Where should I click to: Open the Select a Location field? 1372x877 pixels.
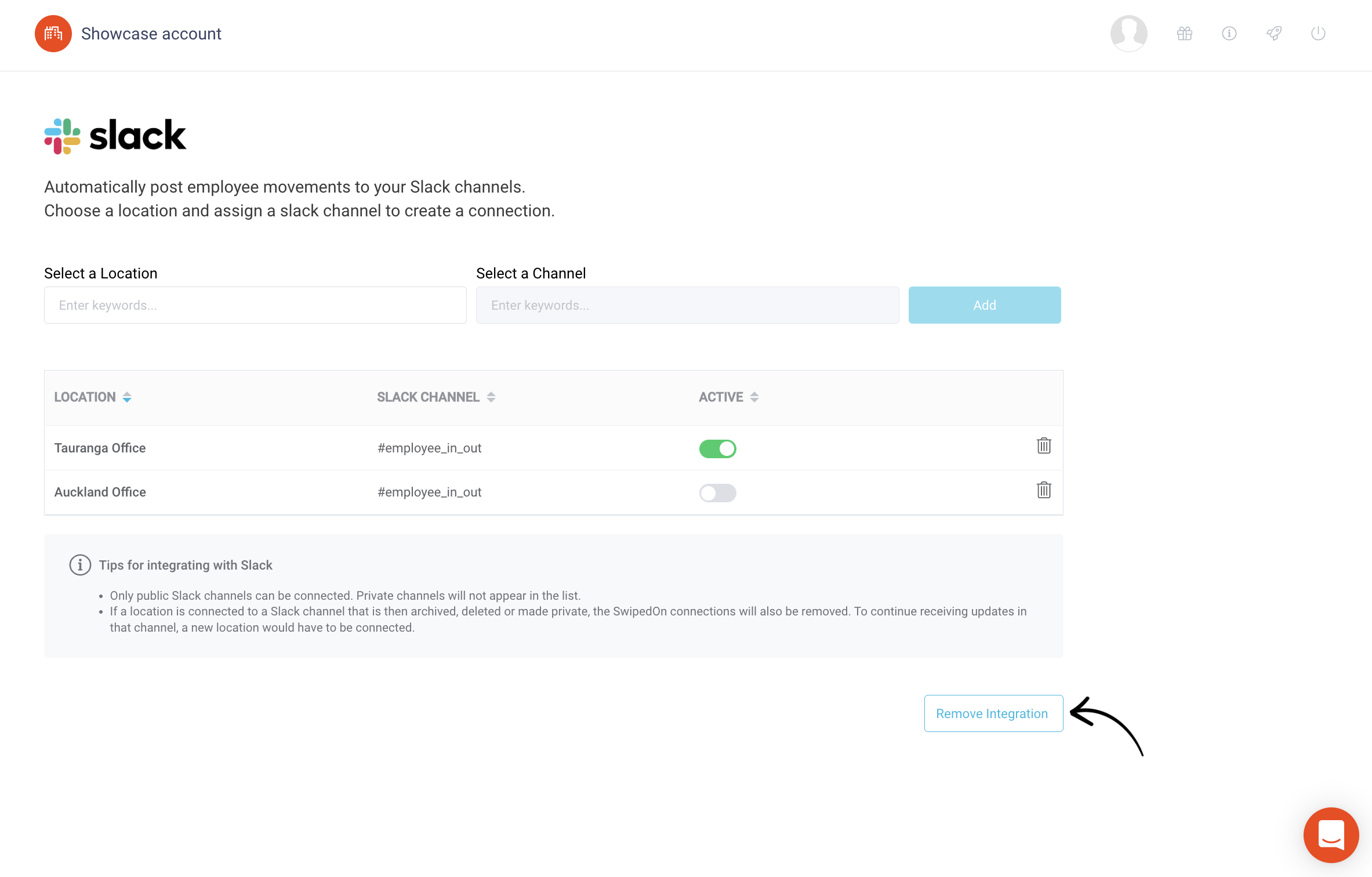tap(255, 305)
